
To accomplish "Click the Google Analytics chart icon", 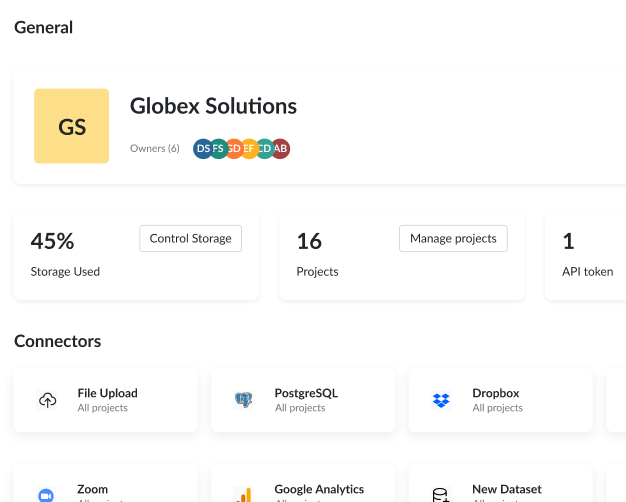I will (244, 494).
